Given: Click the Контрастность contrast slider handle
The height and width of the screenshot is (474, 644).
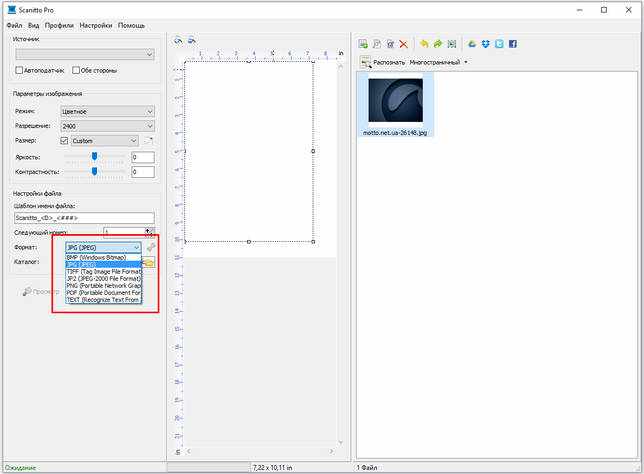Looking at the screenshot, I should coord(94,171).
